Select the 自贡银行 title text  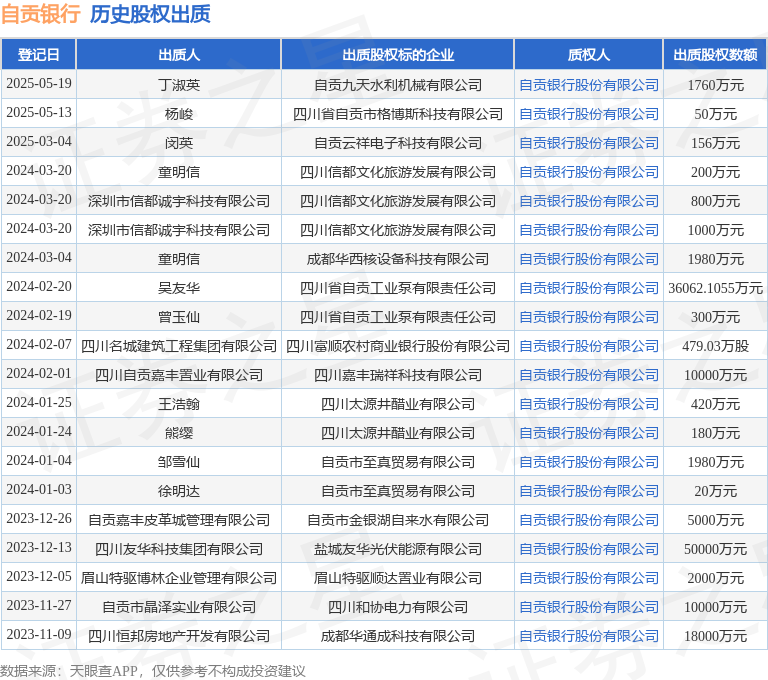41,14
